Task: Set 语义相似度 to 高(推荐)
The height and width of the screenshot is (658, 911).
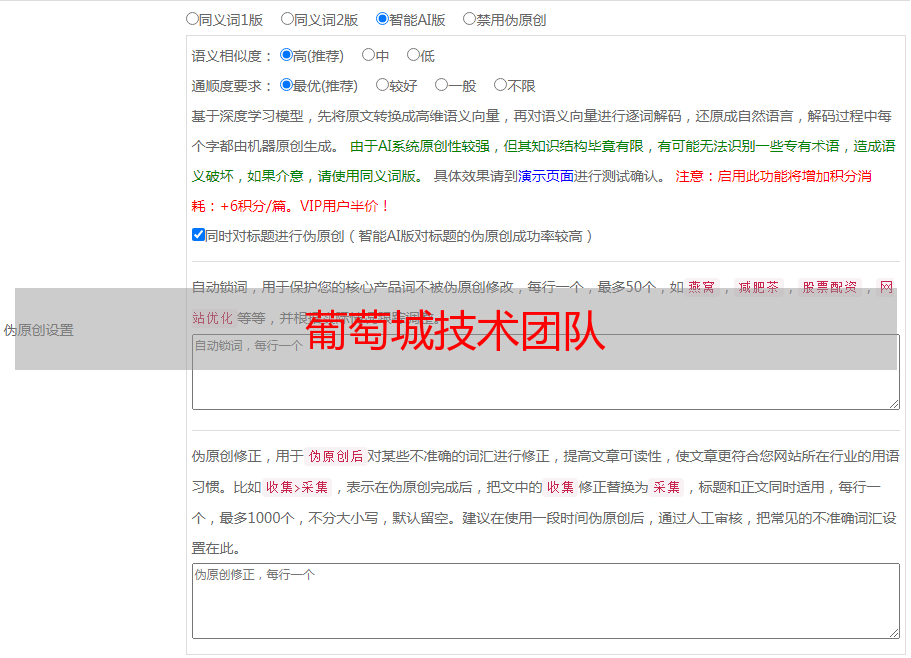Action: pos(287,56)
